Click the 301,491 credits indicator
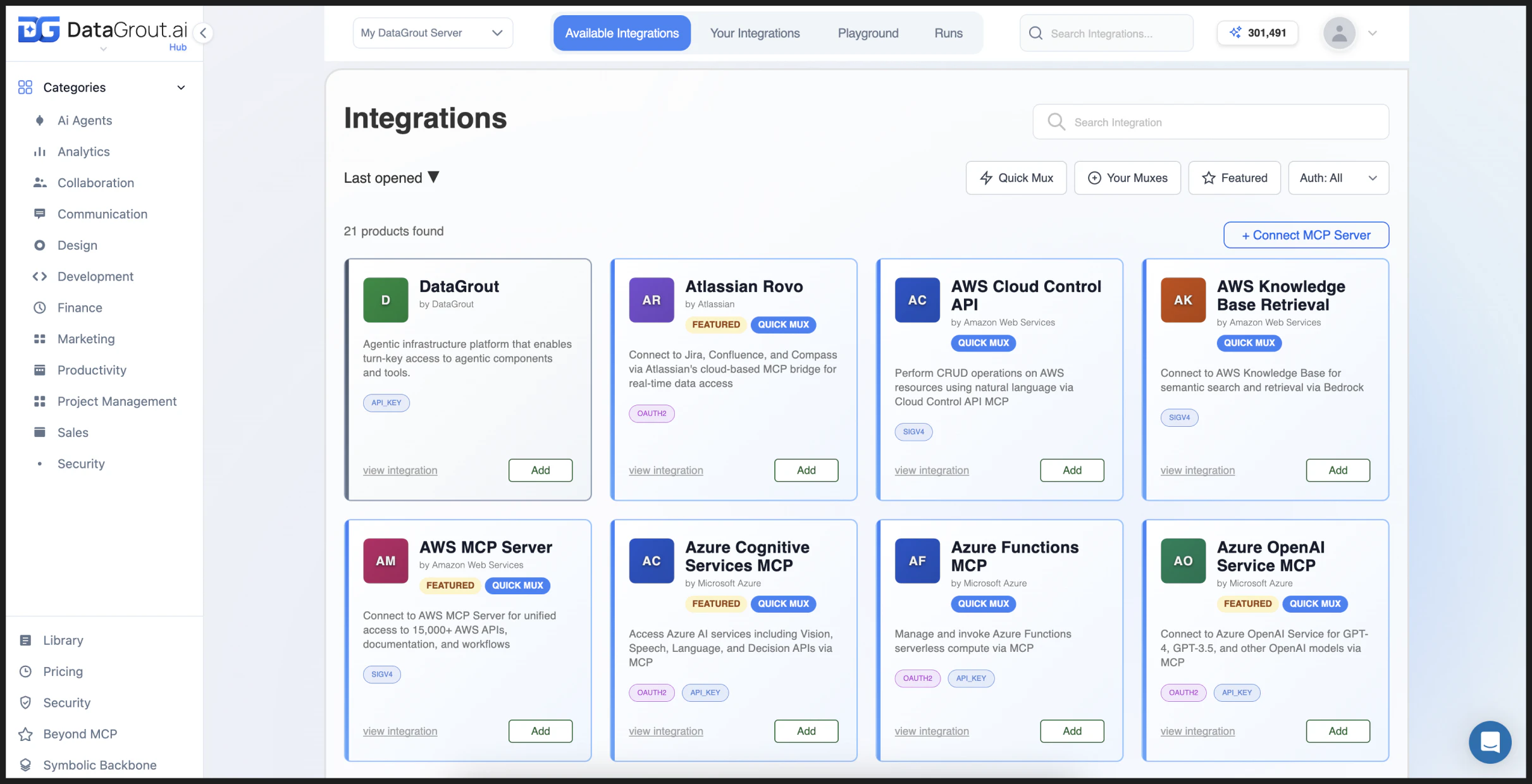Viewport: 1532px width, 784px height. pyautogui.click(x=1257, y=33)
